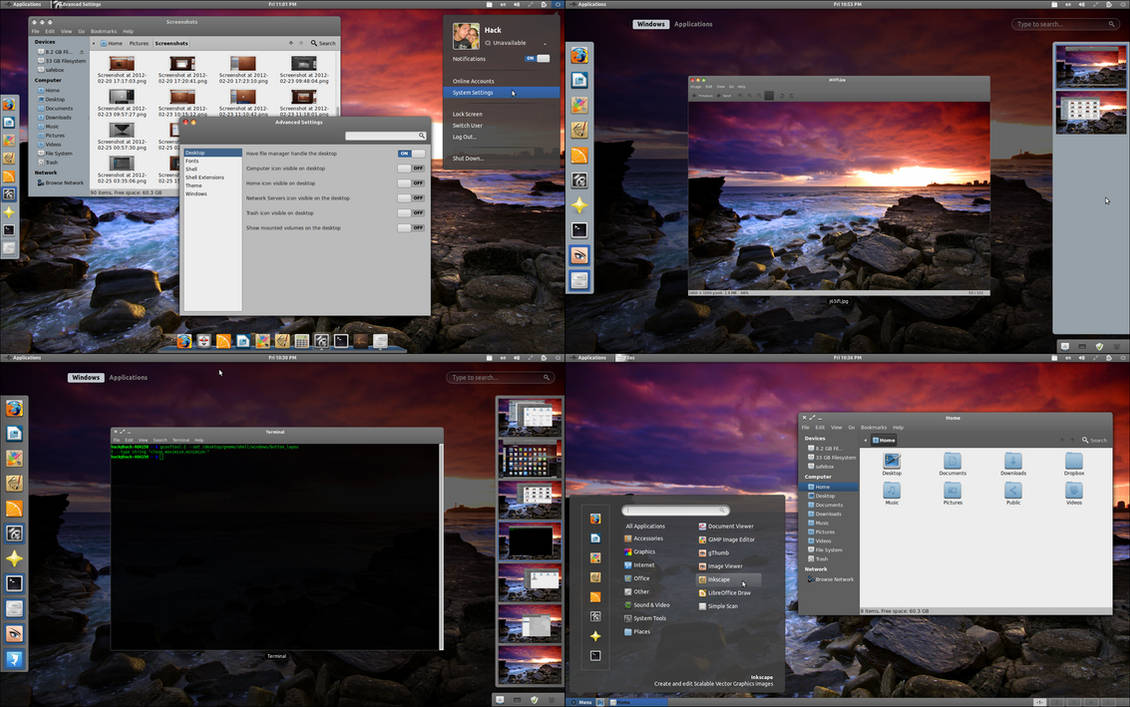
Task: Eject the 8.2 GB device in Screenshots window
Action: (x=81, y=52)
